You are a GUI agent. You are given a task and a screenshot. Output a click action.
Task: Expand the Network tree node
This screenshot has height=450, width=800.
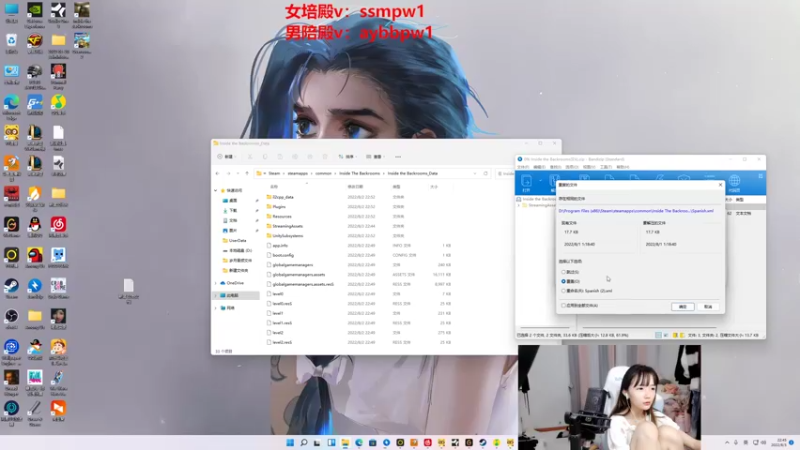[x=216, y=308]
